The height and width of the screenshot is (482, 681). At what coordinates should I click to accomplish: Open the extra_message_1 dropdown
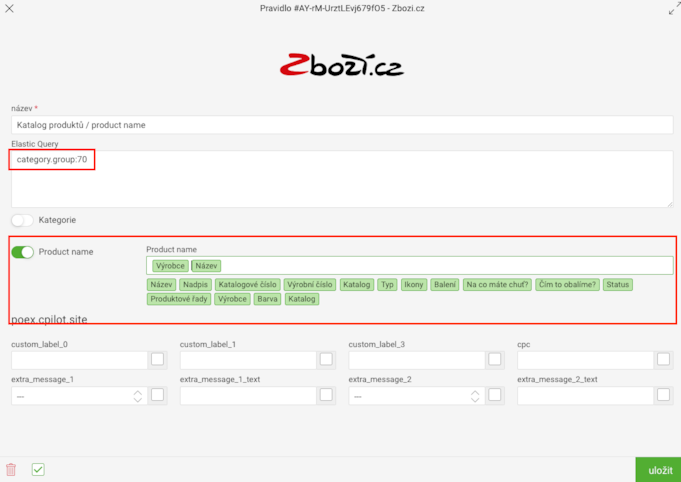click(x=79, y=396)
